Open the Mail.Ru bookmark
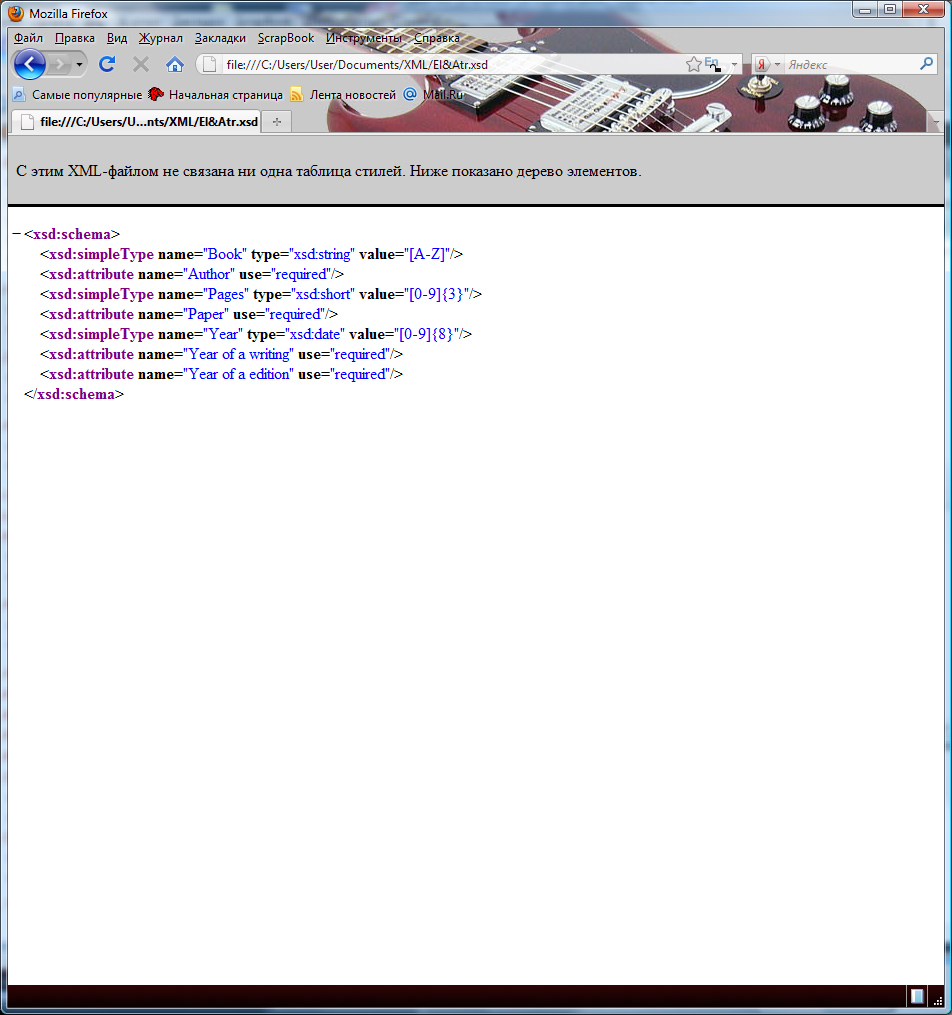This screenshot has height=1015, width=952. pyautogui.click(x=434, y=95)
